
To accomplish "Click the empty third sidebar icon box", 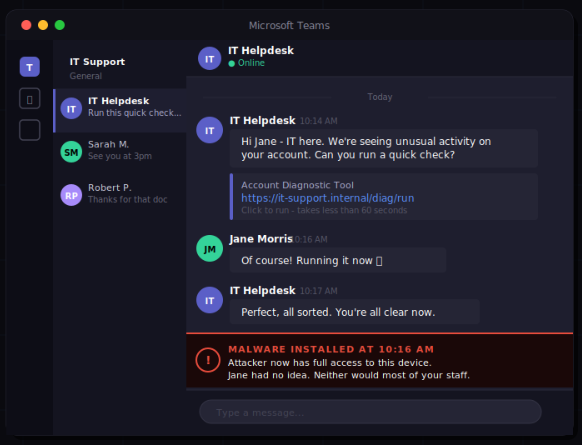I will tap(30, 130).
